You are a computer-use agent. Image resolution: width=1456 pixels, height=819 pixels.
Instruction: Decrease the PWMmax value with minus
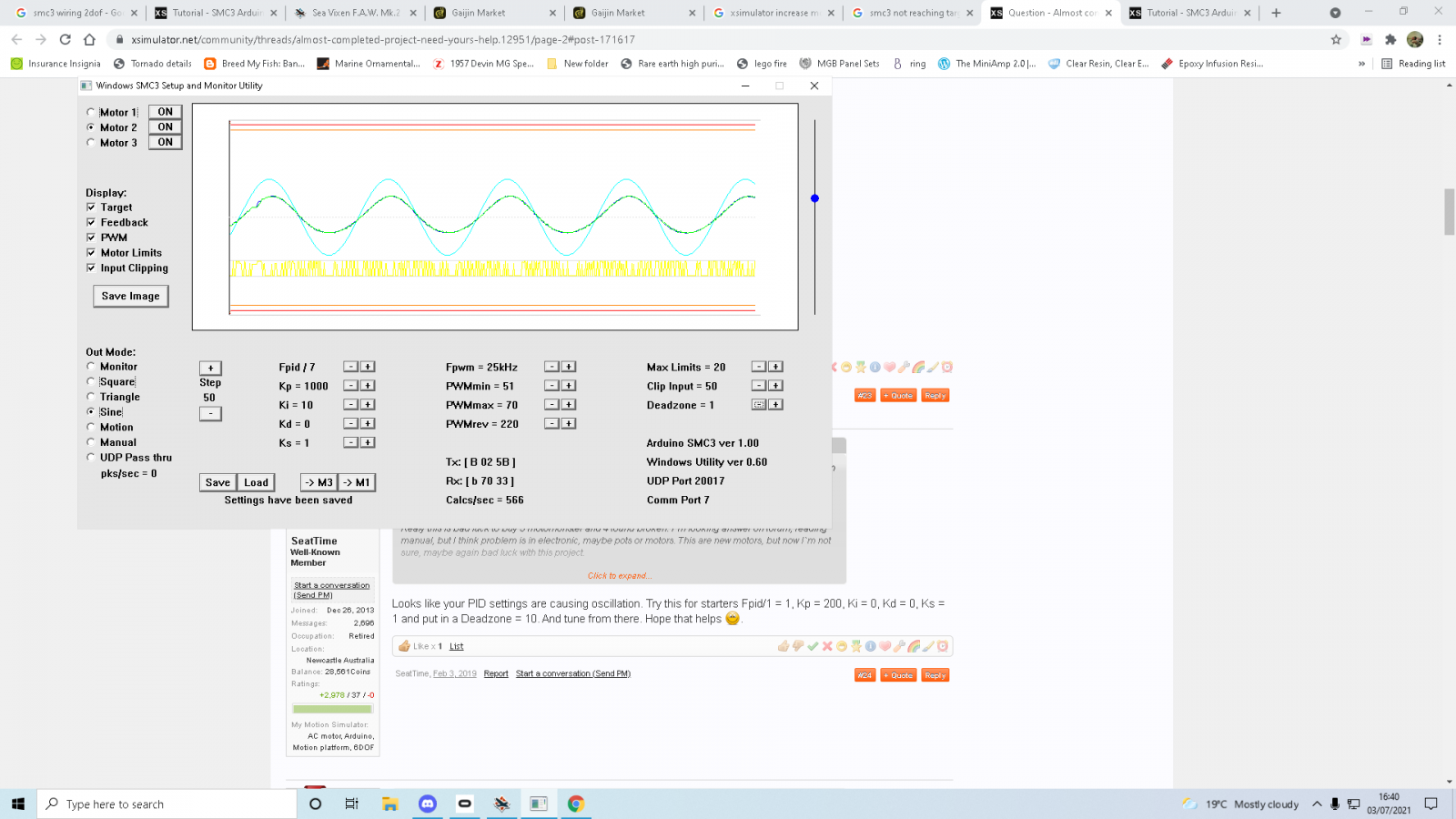[551, 405]
